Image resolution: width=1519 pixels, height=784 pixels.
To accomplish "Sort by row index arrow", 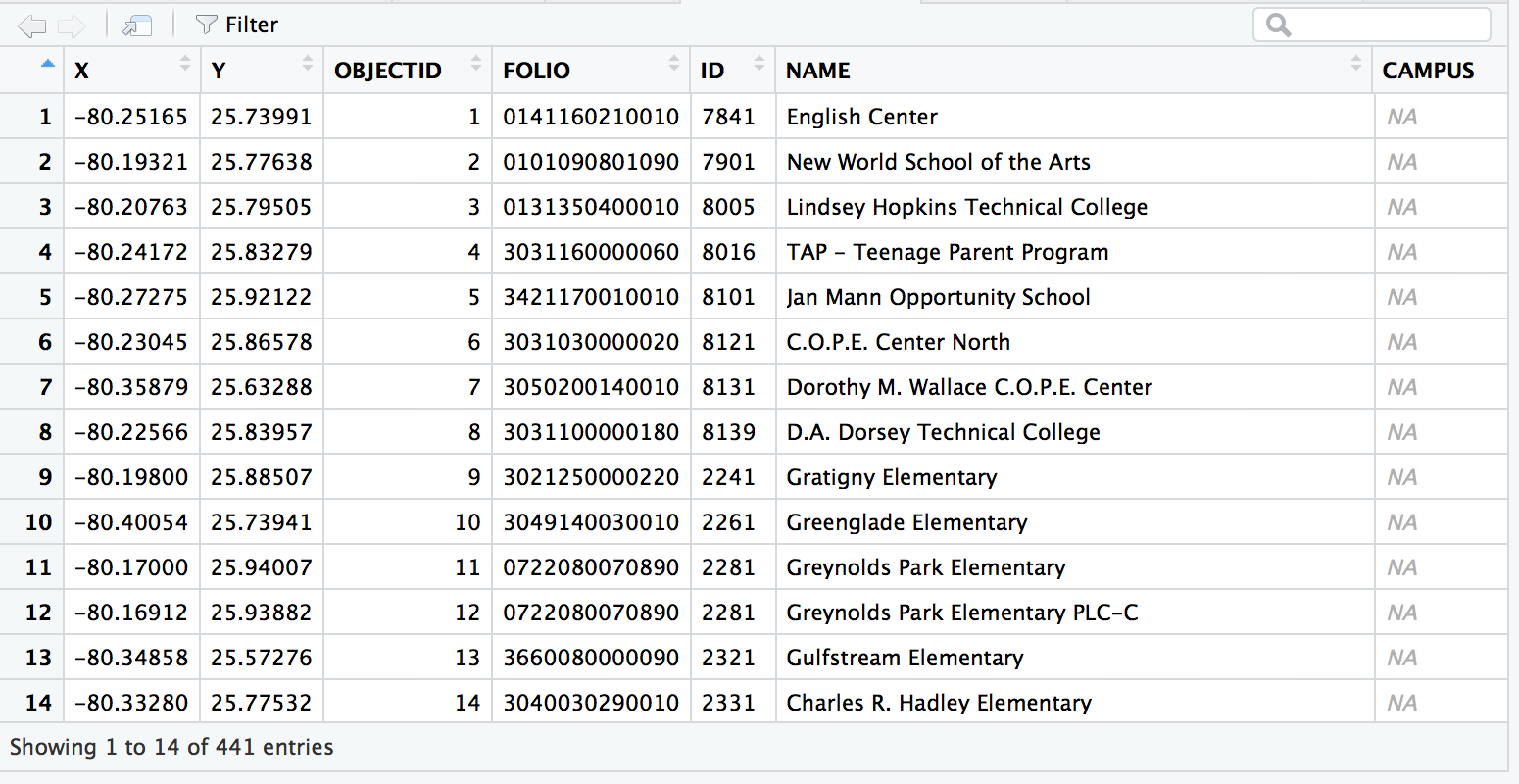I will point(47,64).
